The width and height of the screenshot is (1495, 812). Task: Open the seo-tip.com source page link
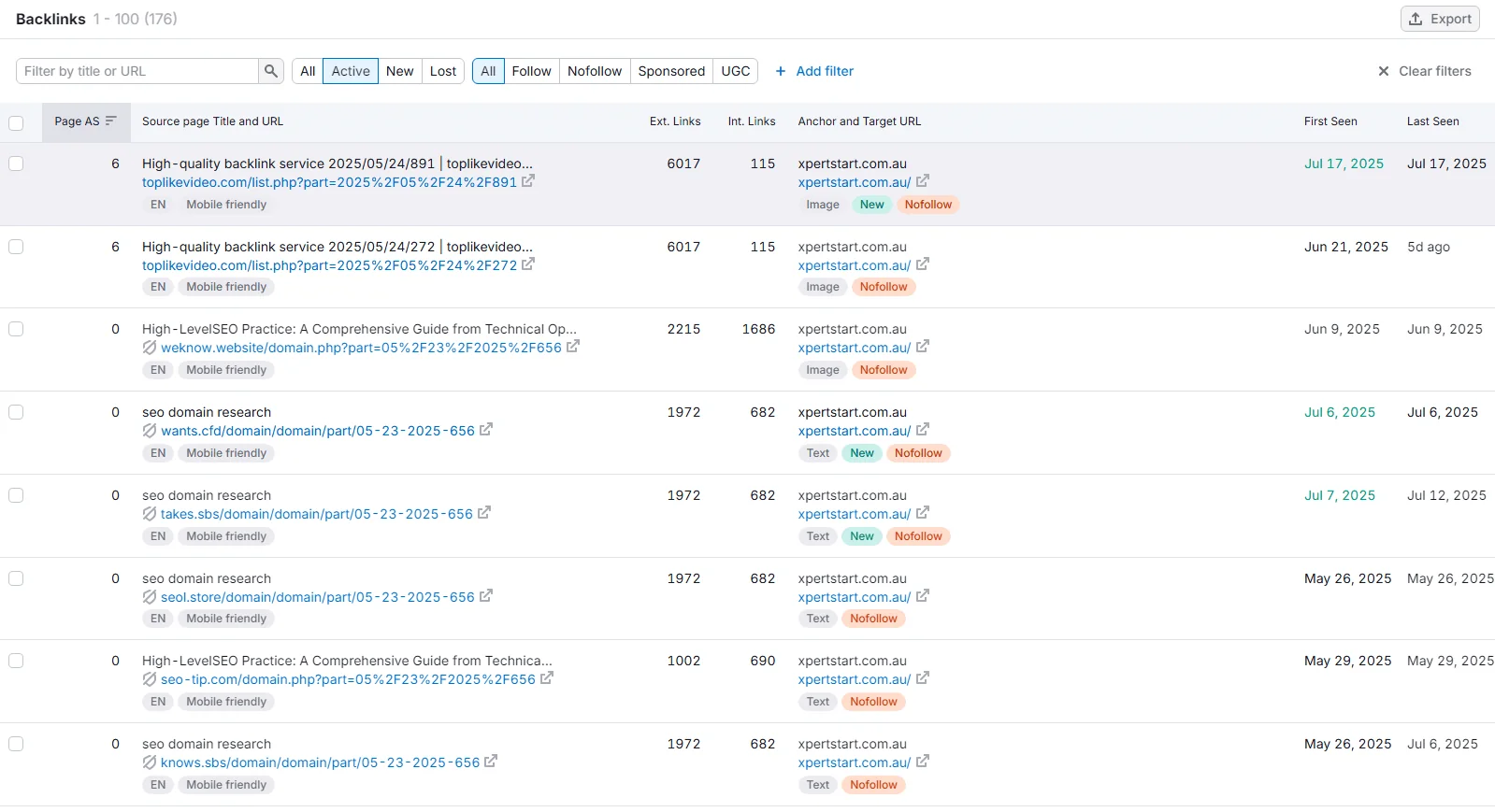[x=349, y=679]
